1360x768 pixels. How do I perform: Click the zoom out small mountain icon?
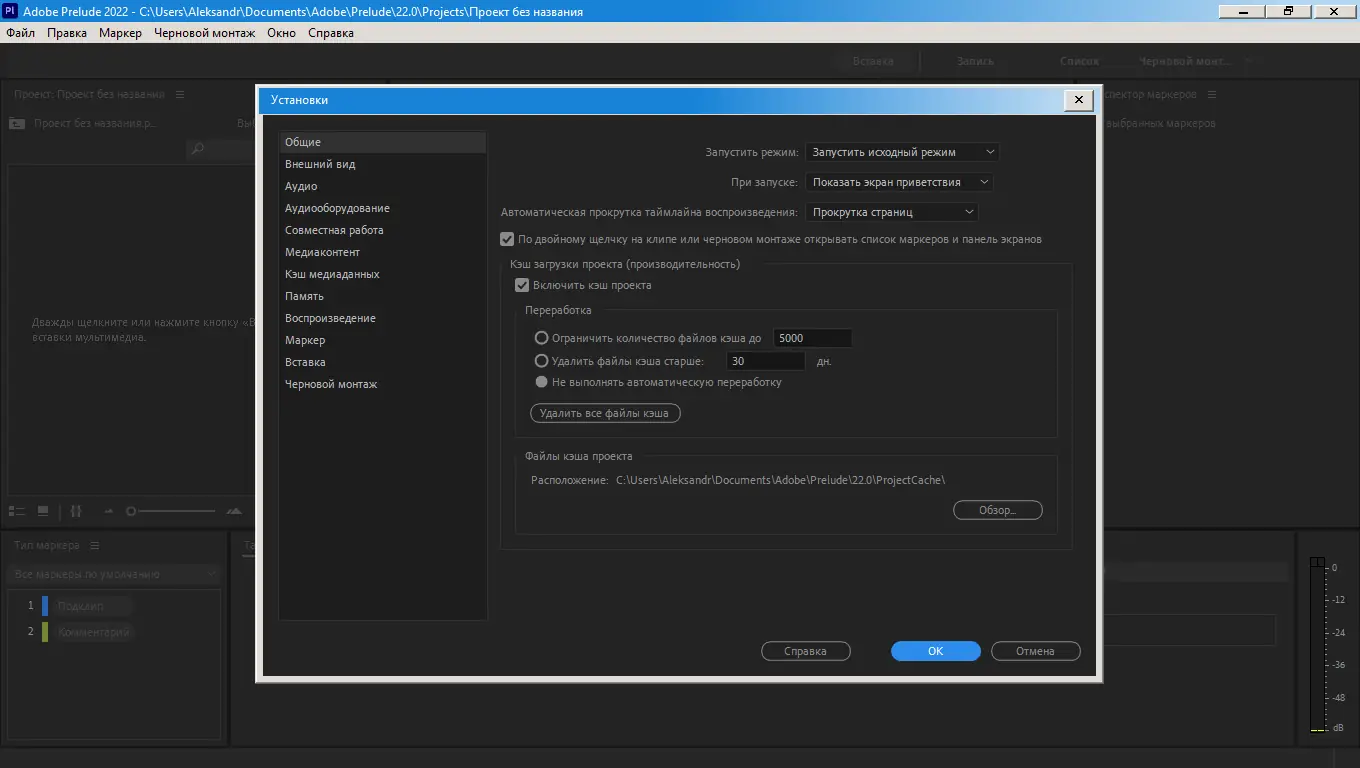pos(108,512)
